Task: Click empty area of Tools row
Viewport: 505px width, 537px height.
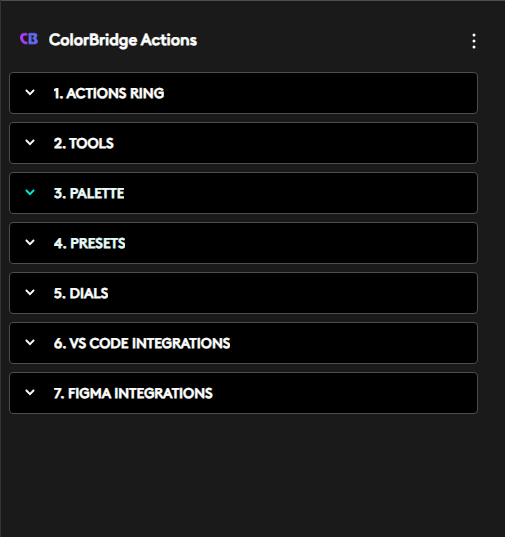Action: (294, 143)
